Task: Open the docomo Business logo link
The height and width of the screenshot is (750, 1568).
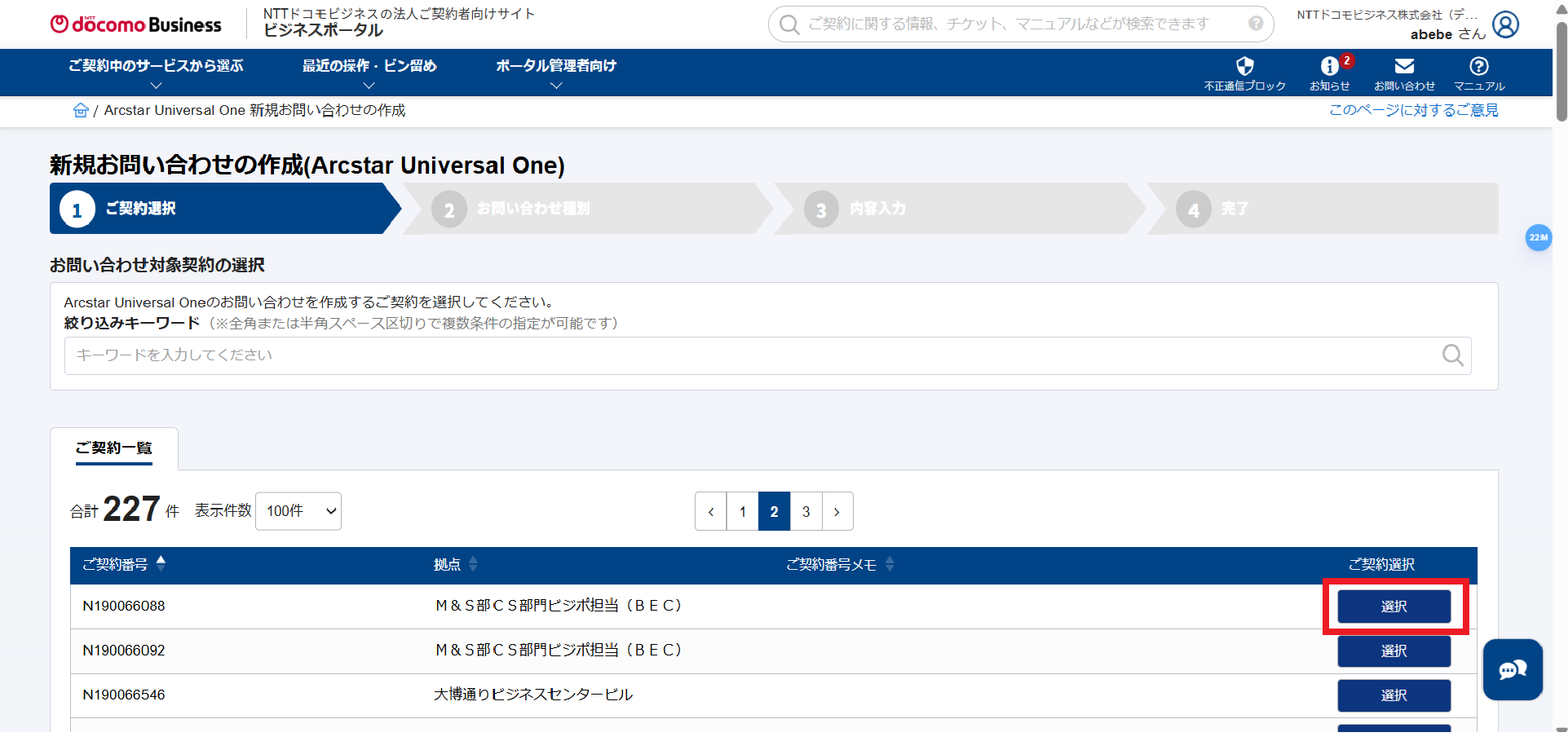Action: tap(135, 24)
